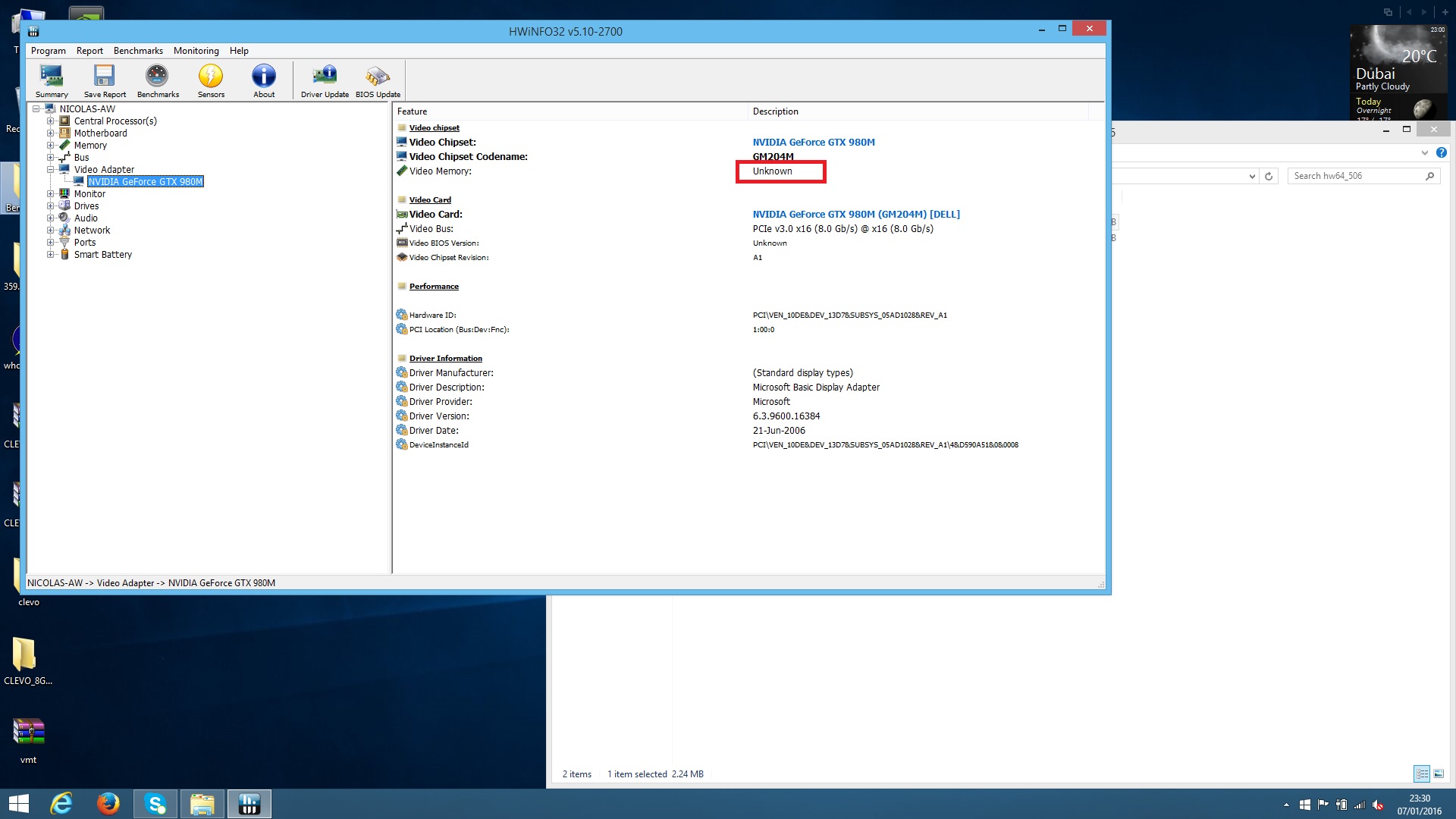Viewport: 1456px width, 819px height.
Task: Open the Help menu
Action: tap(239, 51)
